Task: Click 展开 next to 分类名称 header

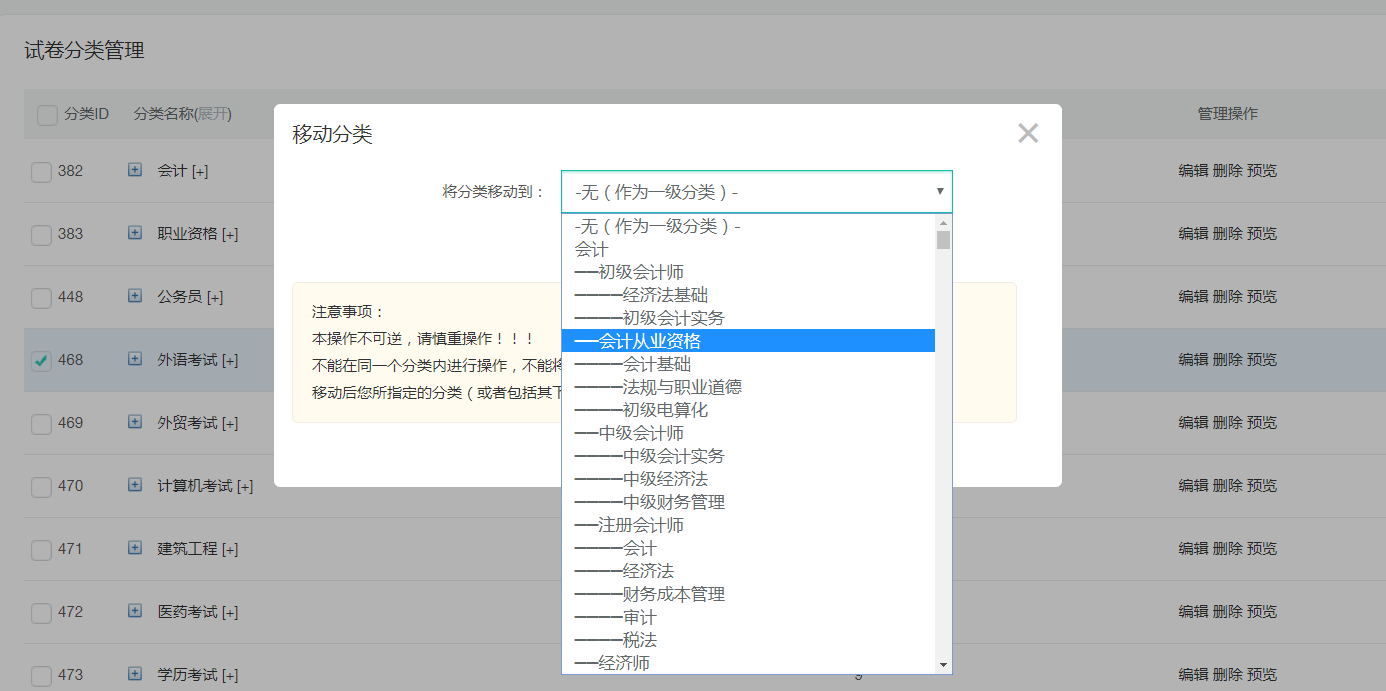Action: 213,114
